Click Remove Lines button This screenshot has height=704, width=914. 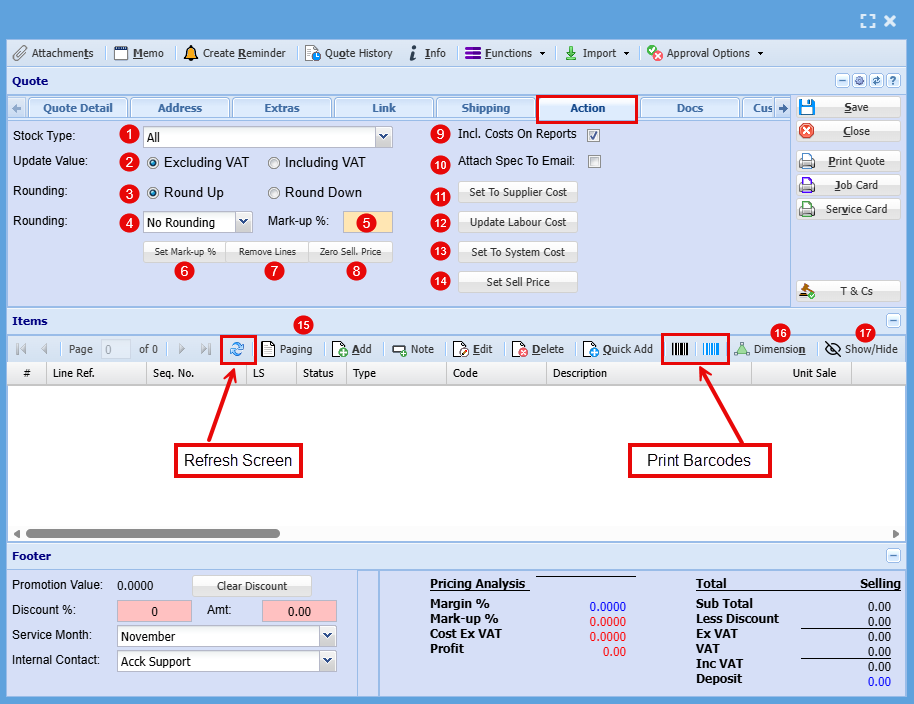(x=267, y=252)
